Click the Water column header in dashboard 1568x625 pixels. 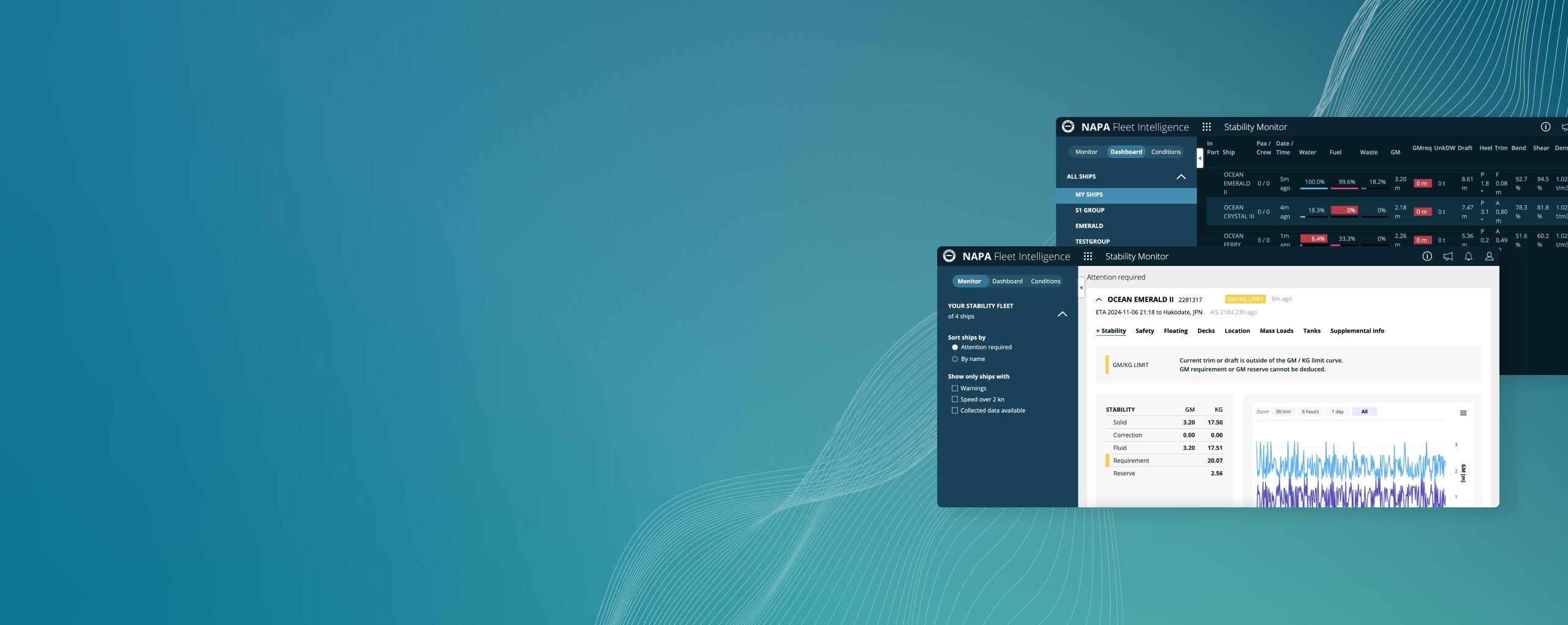[x=1307, y=153]
